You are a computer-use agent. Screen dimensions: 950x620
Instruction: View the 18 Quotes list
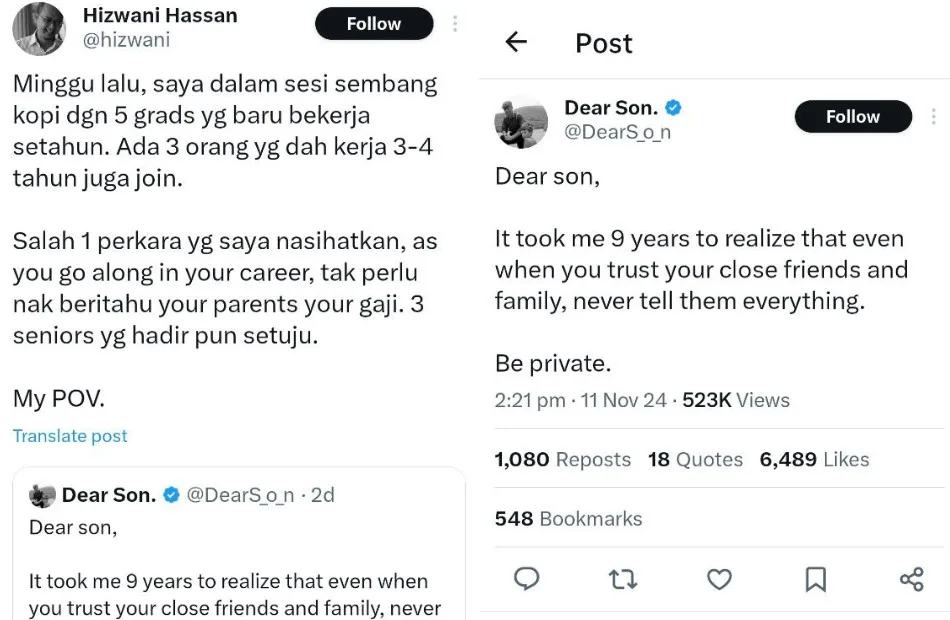695,460
